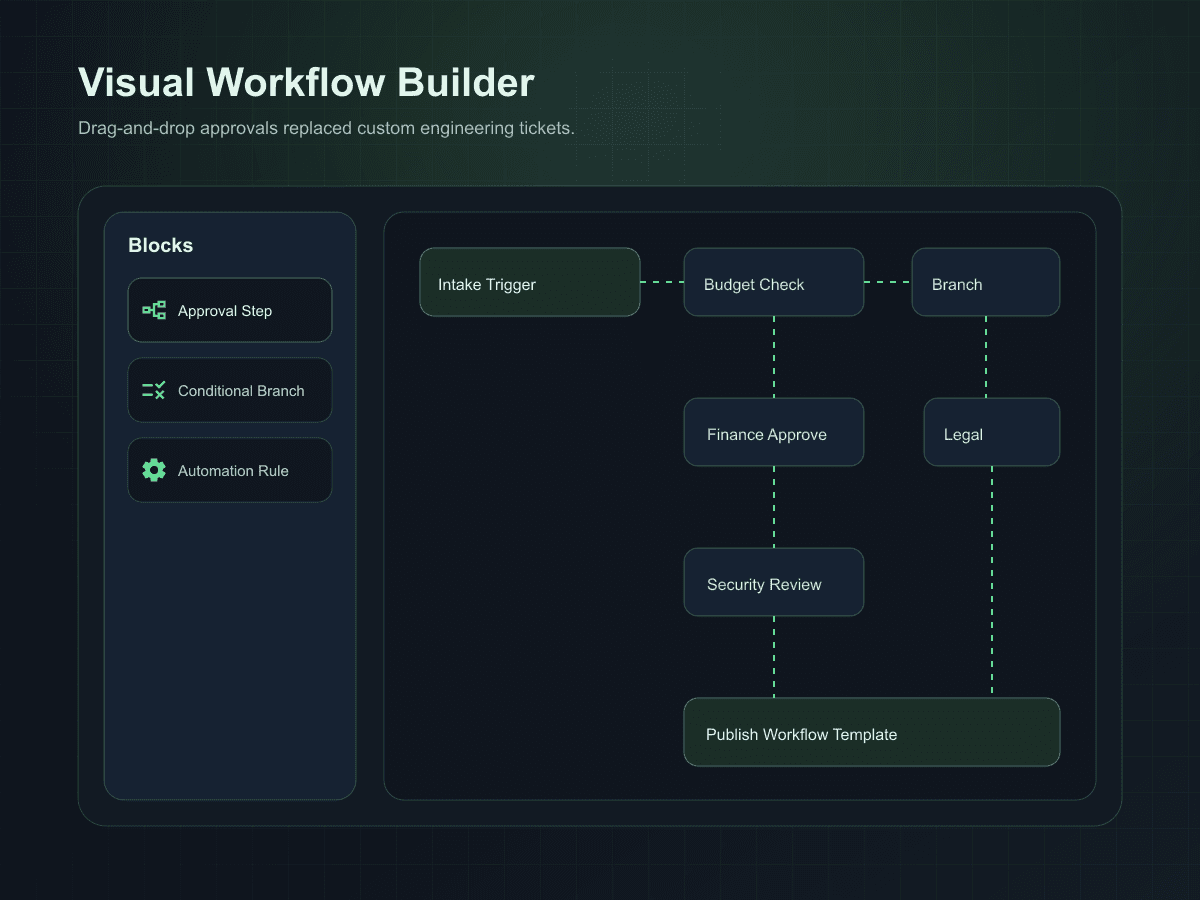Open the Finance Approve node

(x=774, y=432)
